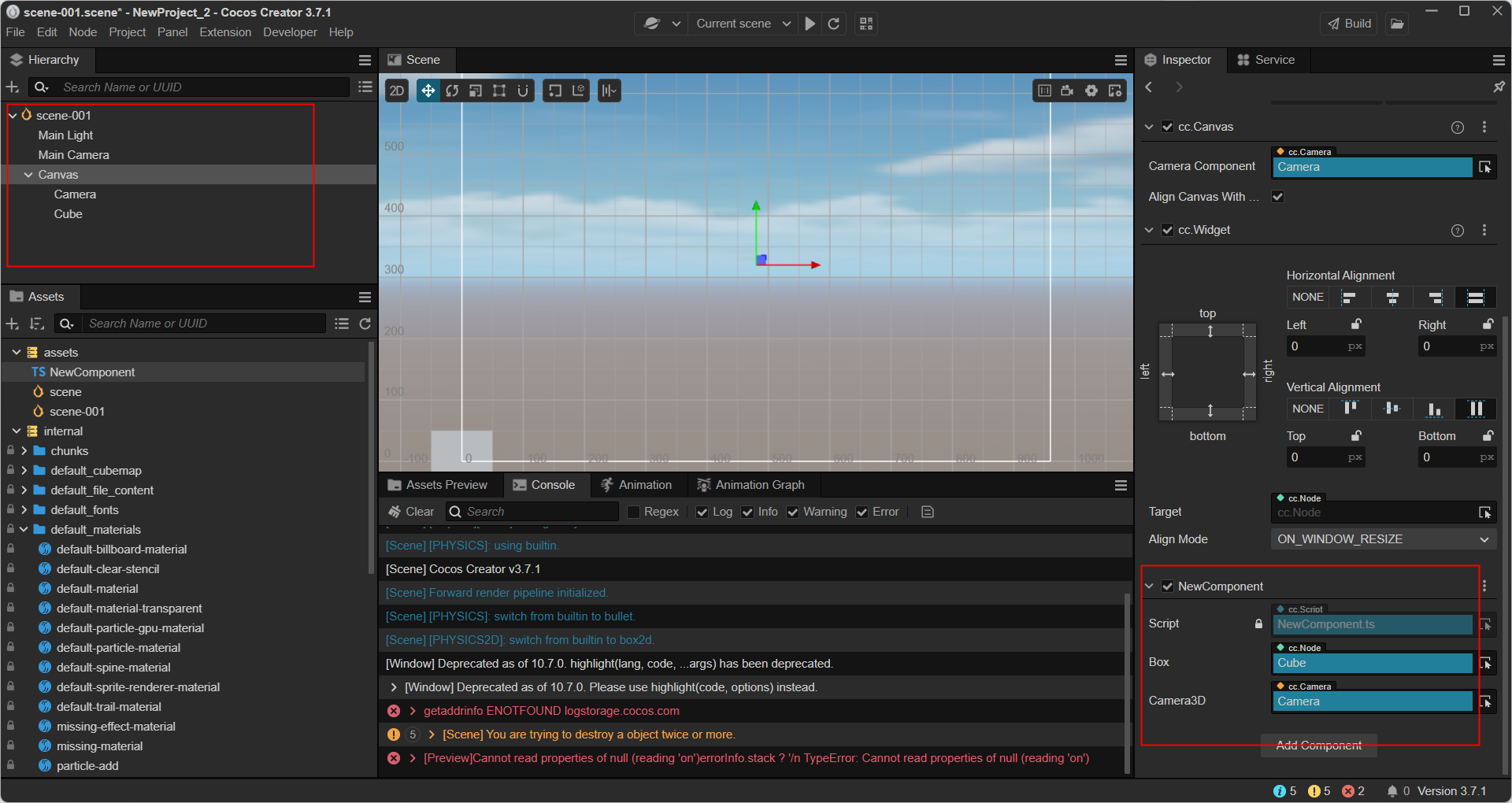Image resolution: width=1512 pixels, height=803 pixels.
Task: Collapse the scene-001 root node
Action: click(13, 115)
